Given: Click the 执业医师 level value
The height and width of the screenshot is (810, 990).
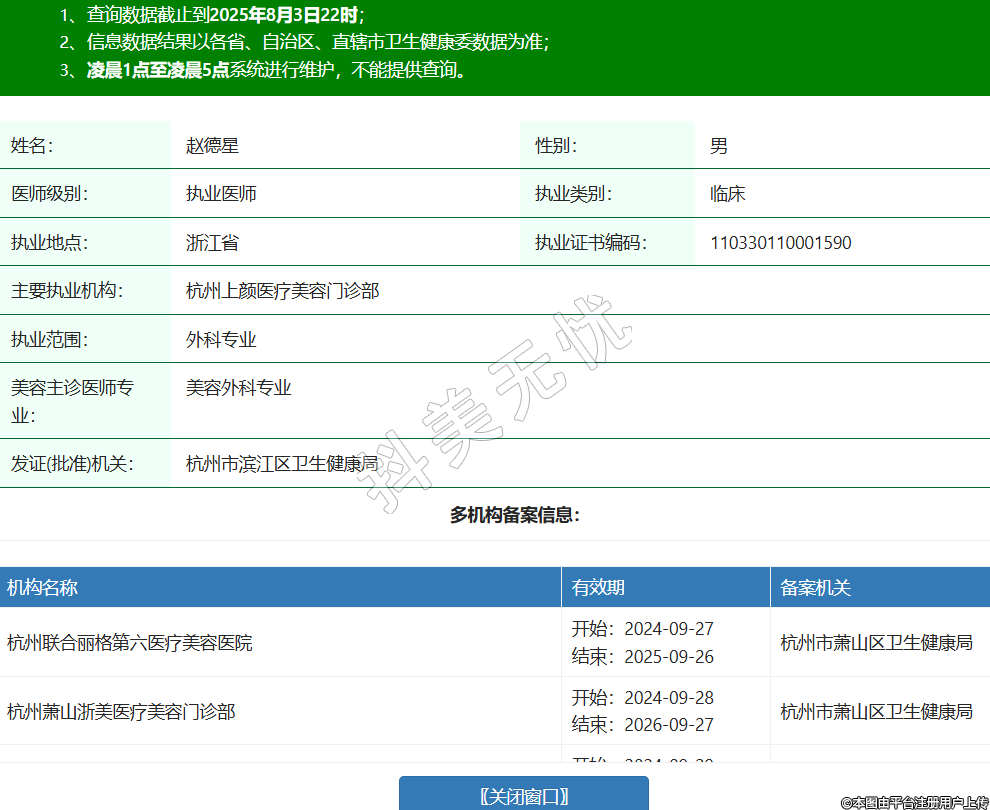Looking at the screenshot, I should (221, 194).
